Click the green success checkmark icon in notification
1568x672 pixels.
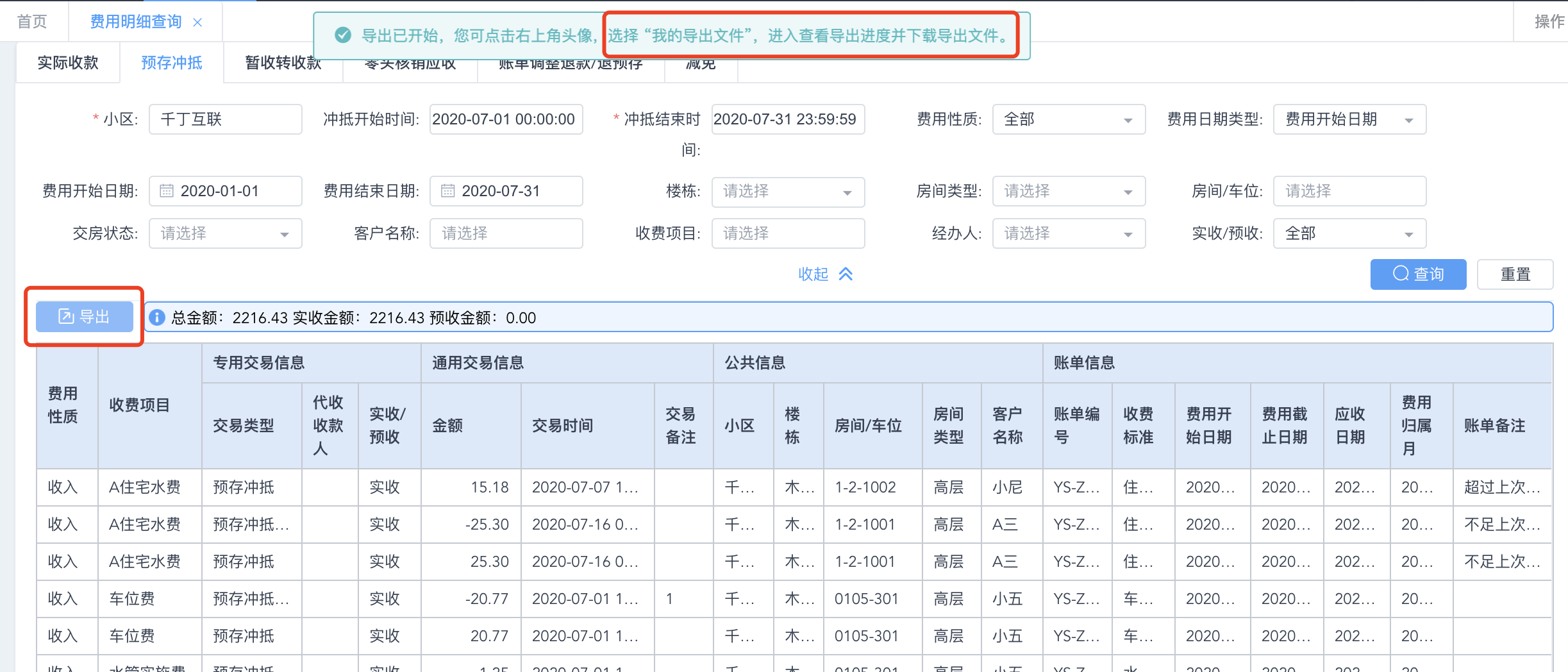coord(343,35)
